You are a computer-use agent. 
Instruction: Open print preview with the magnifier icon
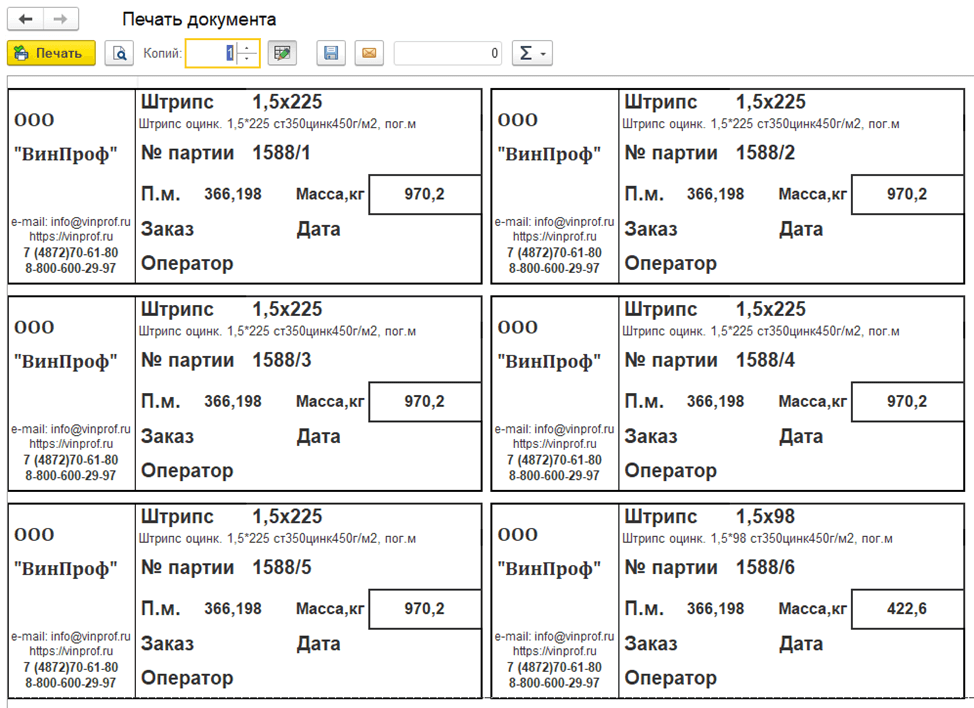point(119,53)
